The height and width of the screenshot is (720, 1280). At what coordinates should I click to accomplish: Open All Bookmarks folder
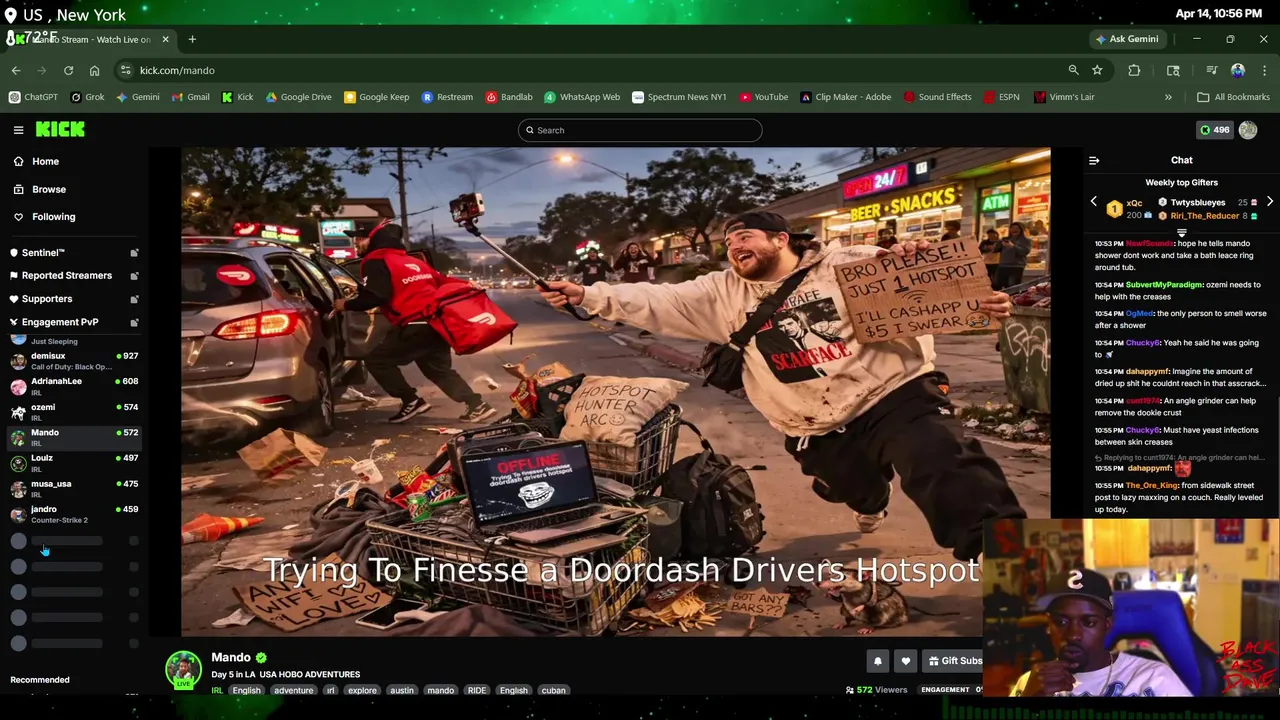tap(1233, 98)
